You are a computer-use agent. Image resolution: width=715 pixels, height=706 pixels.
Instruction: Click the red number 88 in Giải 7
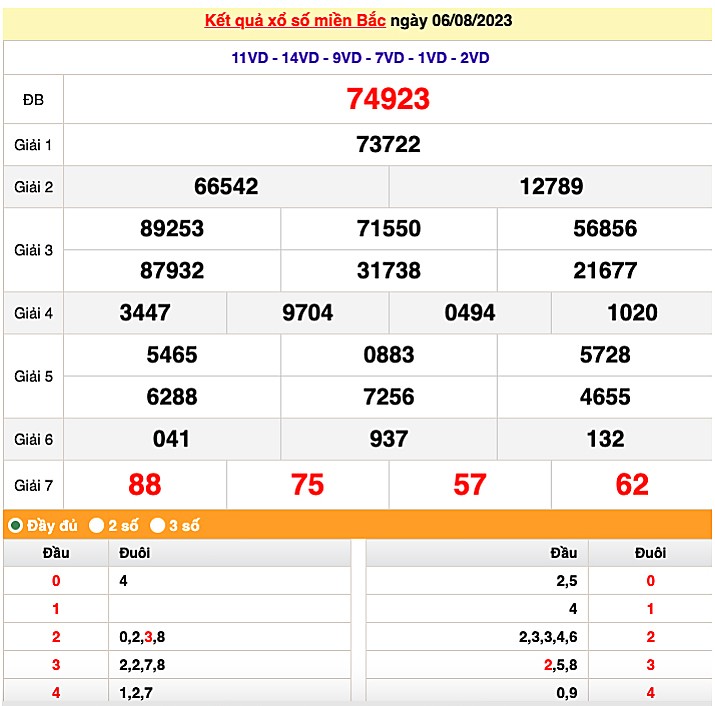point(145,485)
